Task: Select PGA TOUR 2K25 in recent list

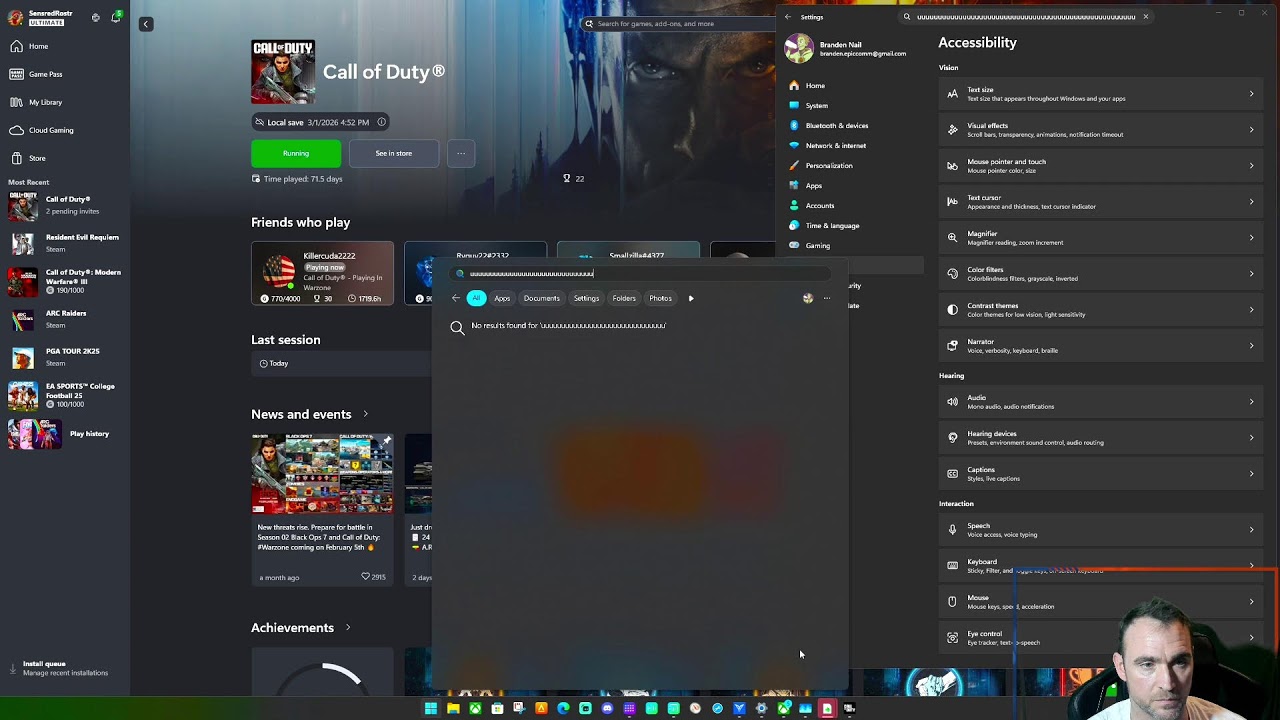Action: click(x=65, y=356)
